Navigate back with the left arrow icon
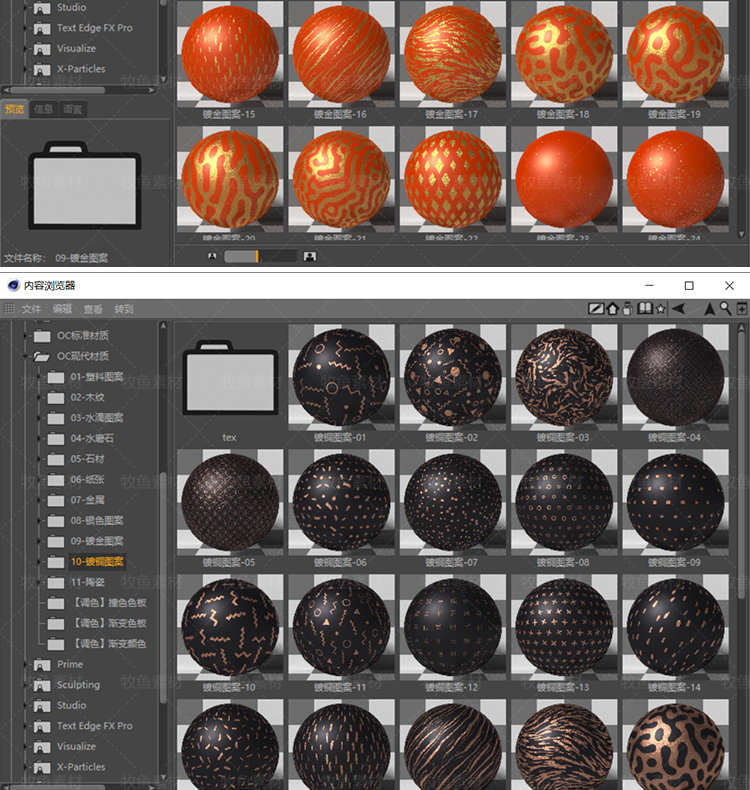The height and width of the screenshot is (790, 750). coord(678,308)
